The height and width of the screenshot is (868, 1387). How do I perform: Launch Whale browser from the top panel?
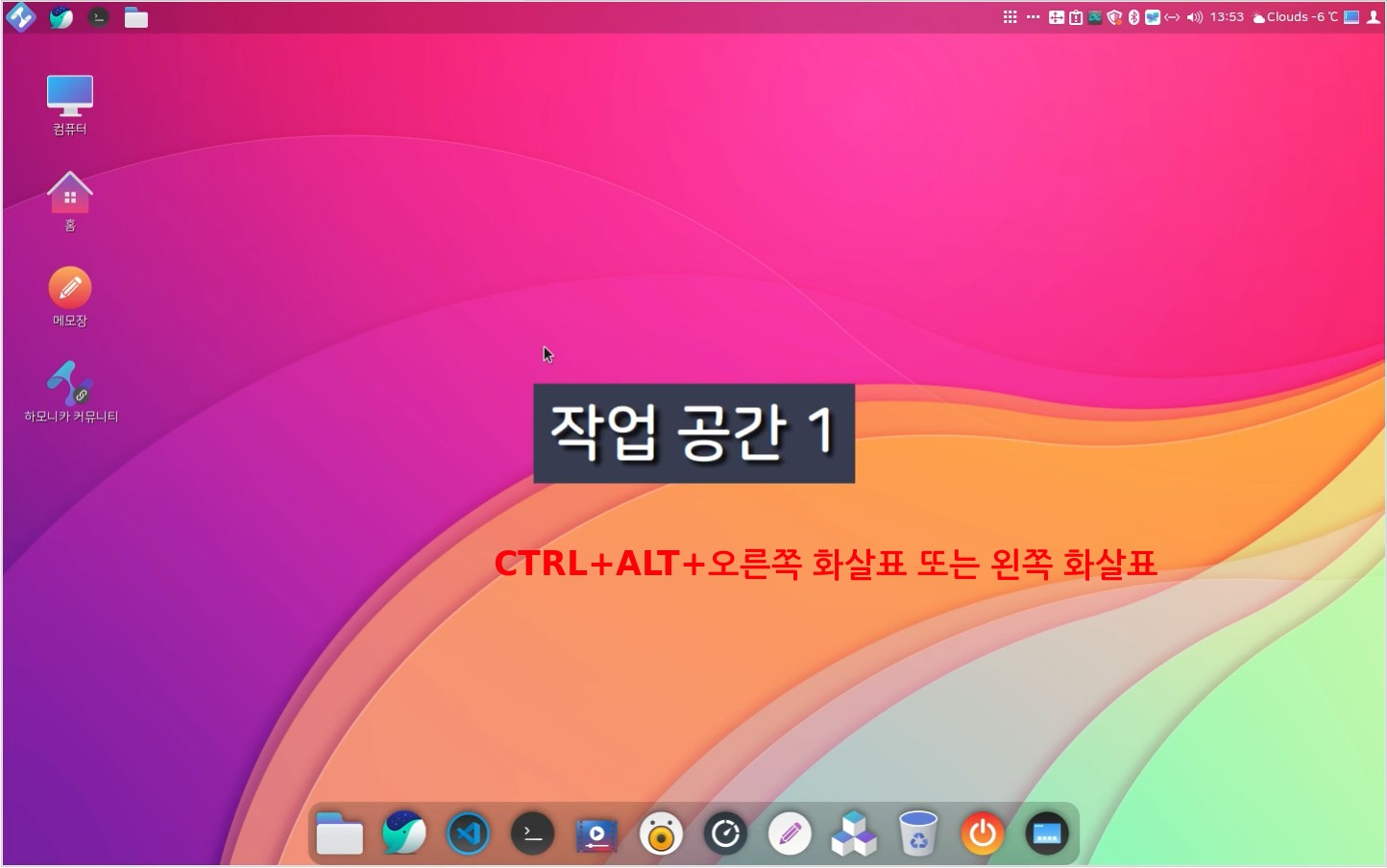[61, 17]
